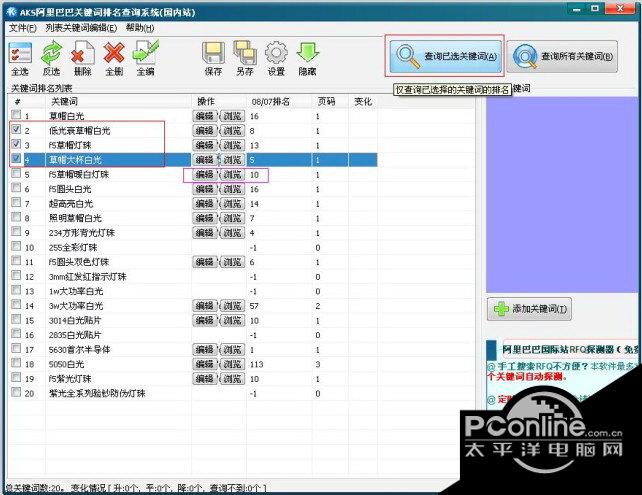Uncheck the box for row 3 f5草帽灯珠

click(16, 144)
